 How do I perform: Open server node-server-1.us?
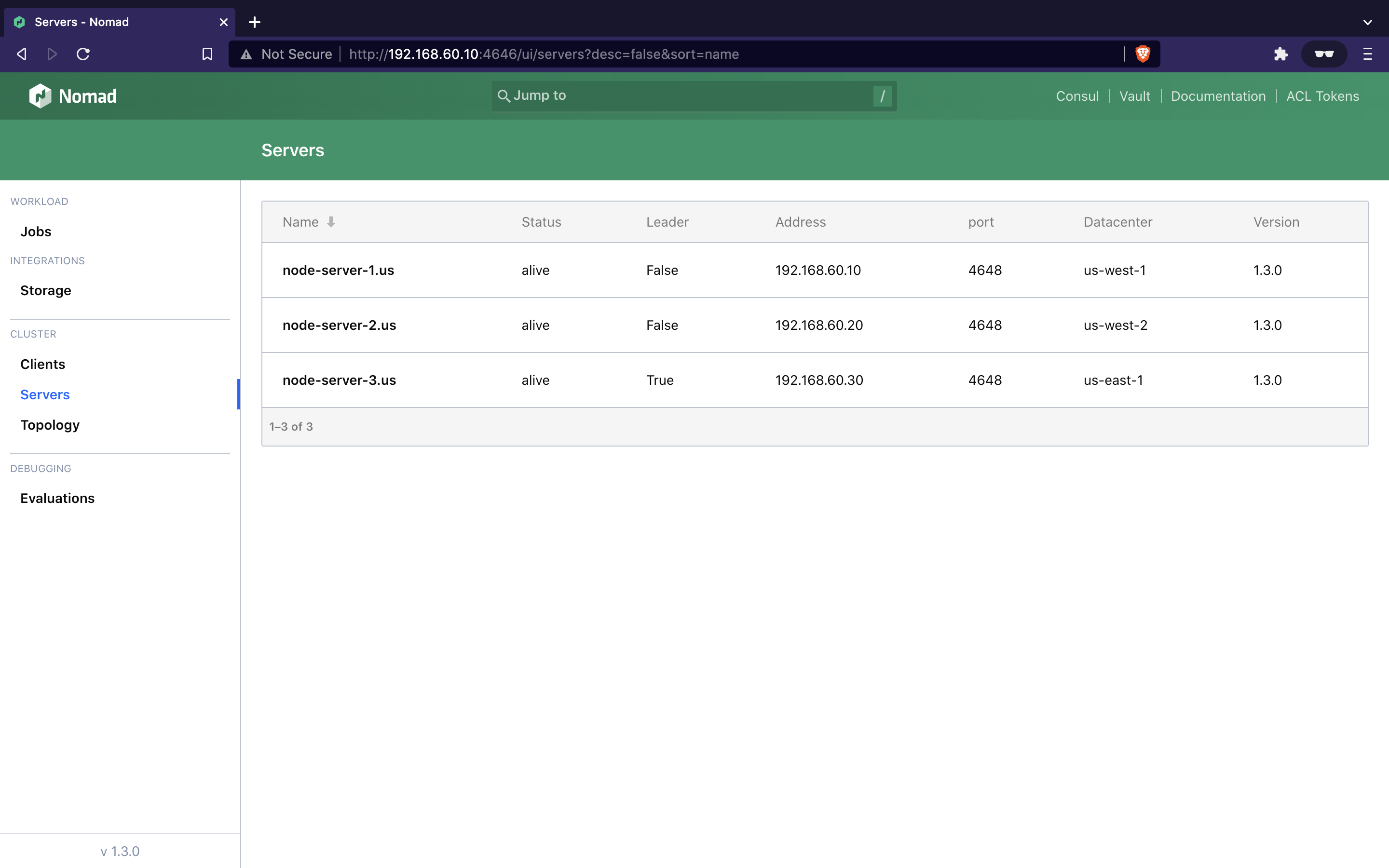point(338,271)
